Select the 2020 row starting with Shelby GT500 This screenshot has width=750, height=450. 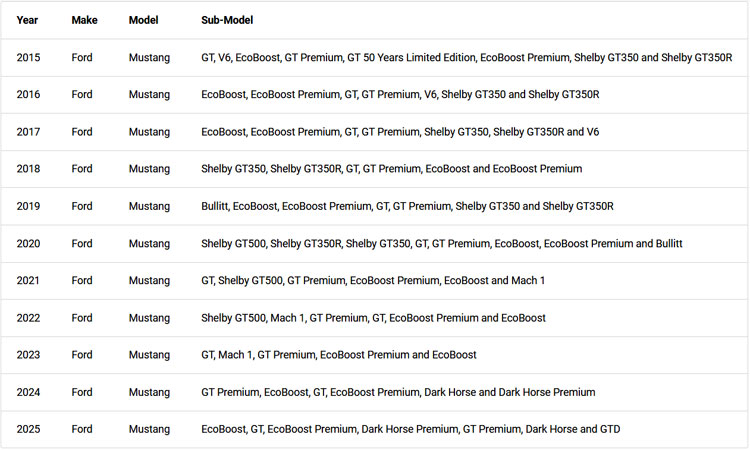(x=375, y=243)
